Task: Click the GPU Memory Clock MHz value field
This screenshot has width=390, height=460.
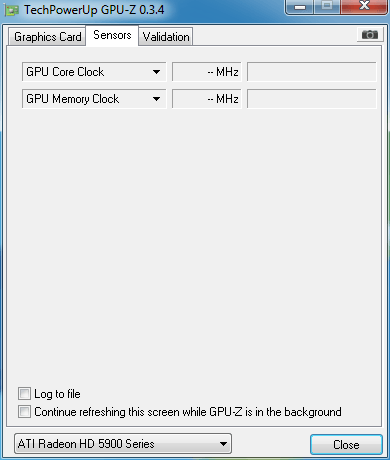Action: click(x=207, y=99)
